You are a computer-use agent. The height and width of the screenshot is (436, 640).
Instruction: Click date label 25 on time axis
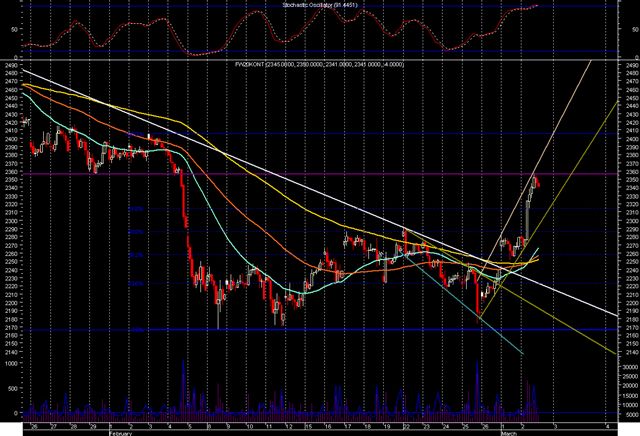[x=466, y=427]
